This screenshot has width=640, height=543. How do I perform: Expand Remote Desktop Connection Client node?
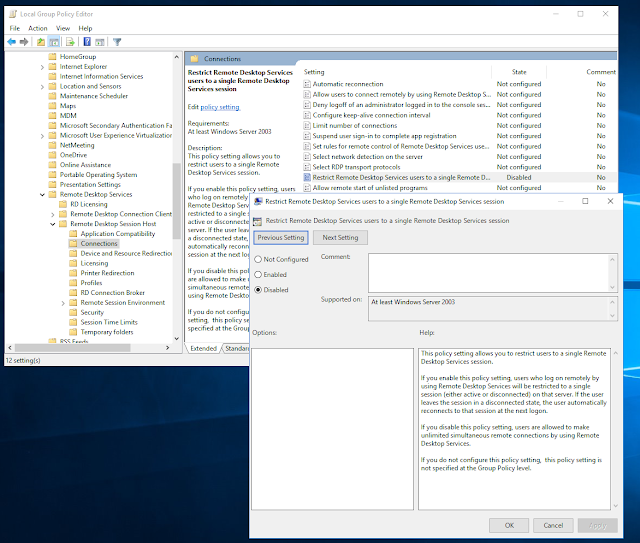coord(53,214)
